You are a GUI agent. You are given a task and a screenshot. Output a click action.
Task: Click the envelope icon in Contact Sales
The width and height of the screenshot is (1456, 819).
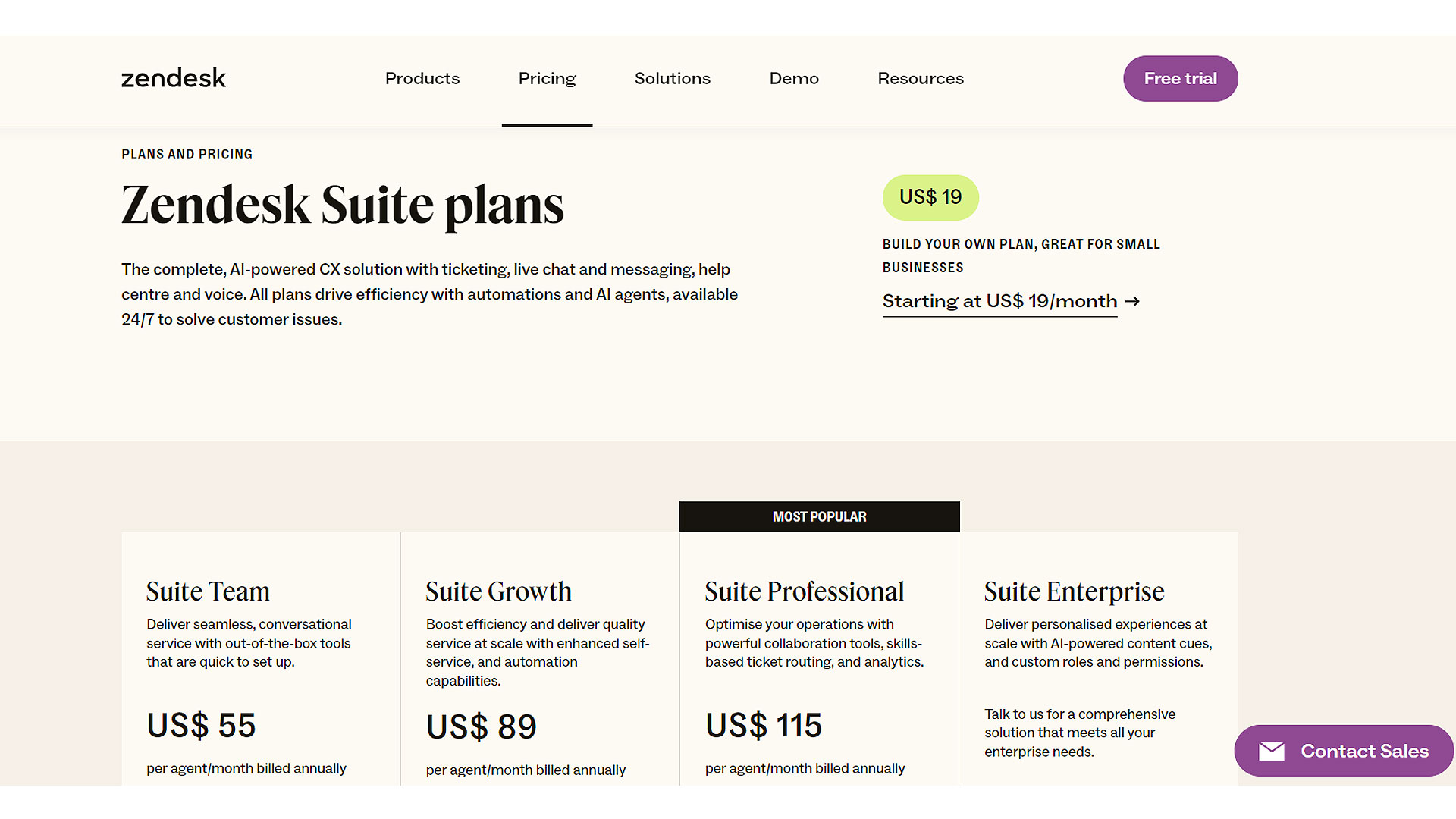pyautogui.click(x=1272, y=751)
